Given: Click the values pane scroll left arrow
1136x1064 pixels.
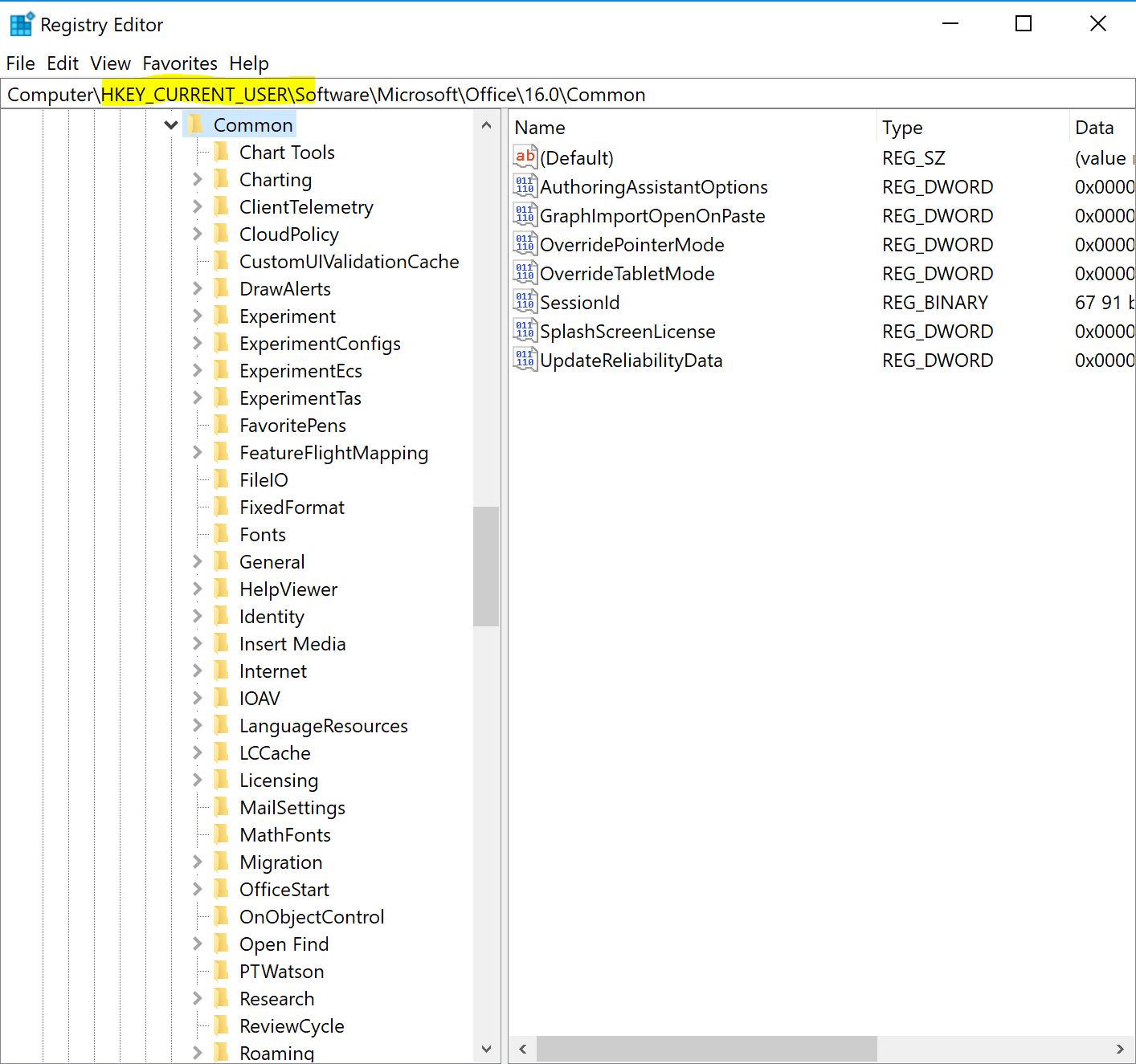Looking at the screenshot, I should [x=523, y=1049].
